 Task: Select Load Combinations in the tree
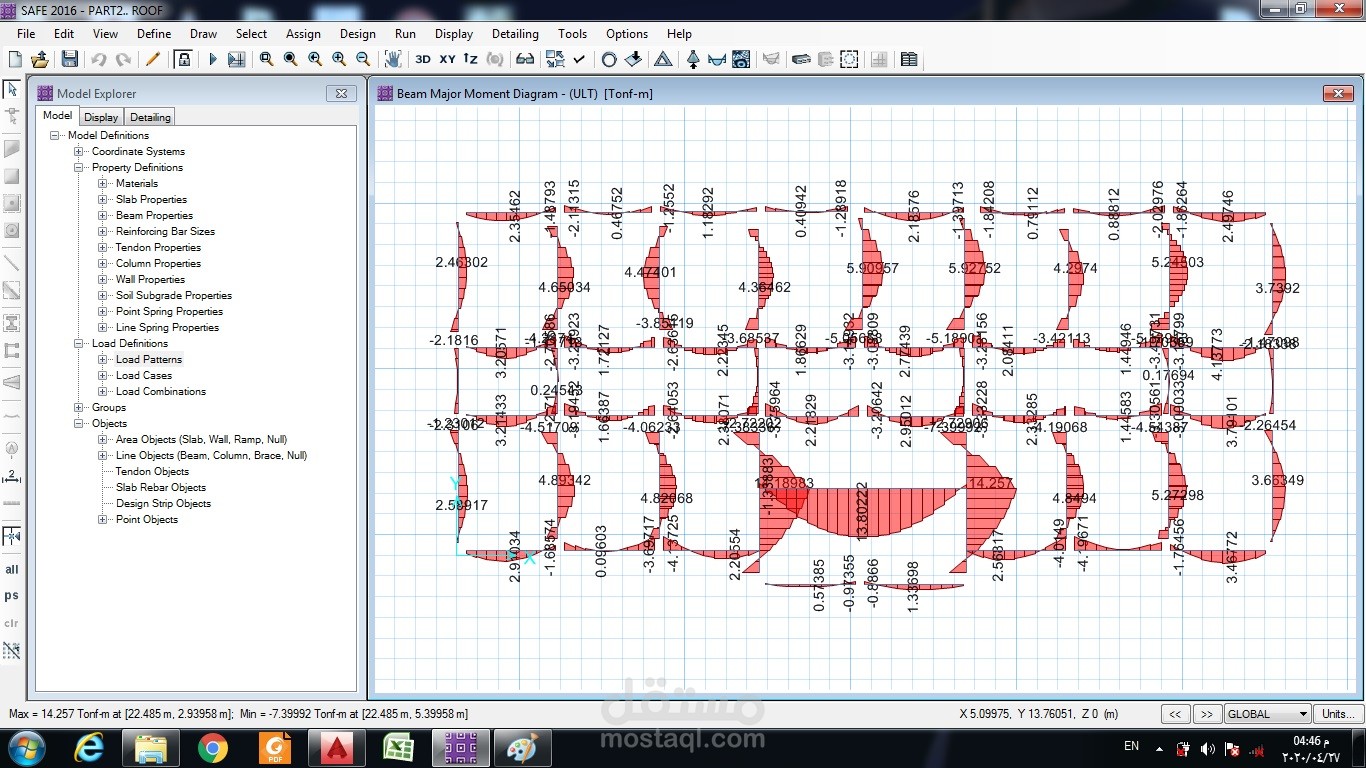(x=160, y=392)
